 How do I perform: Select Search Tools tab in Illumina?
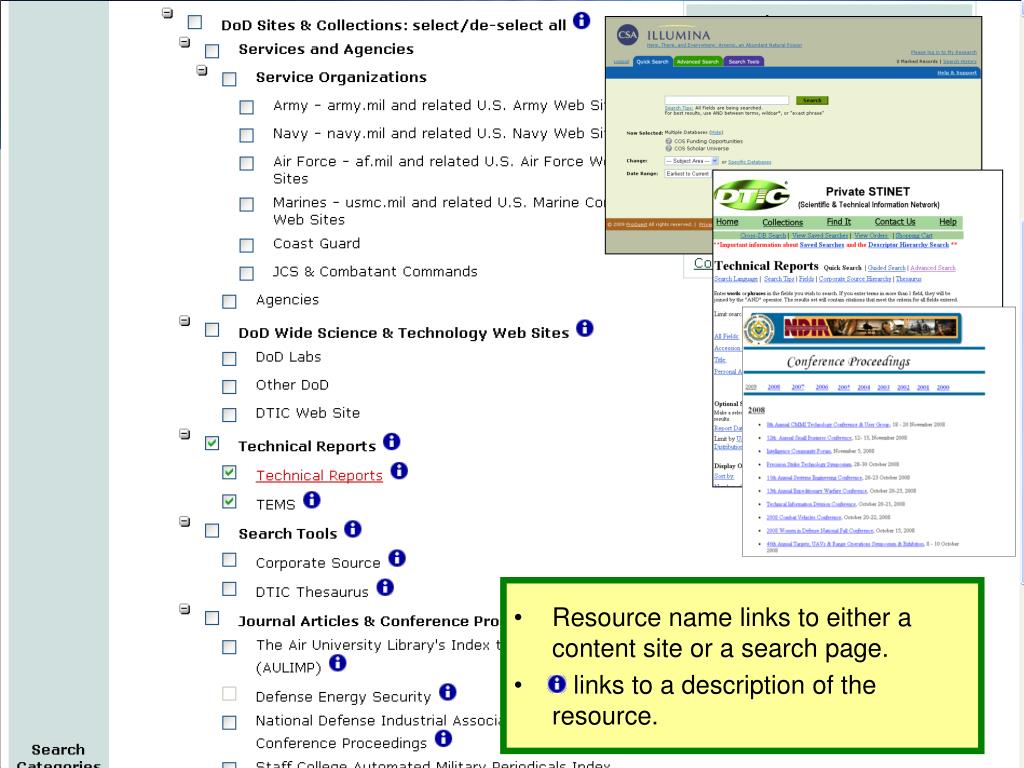(x=744, y=61)
